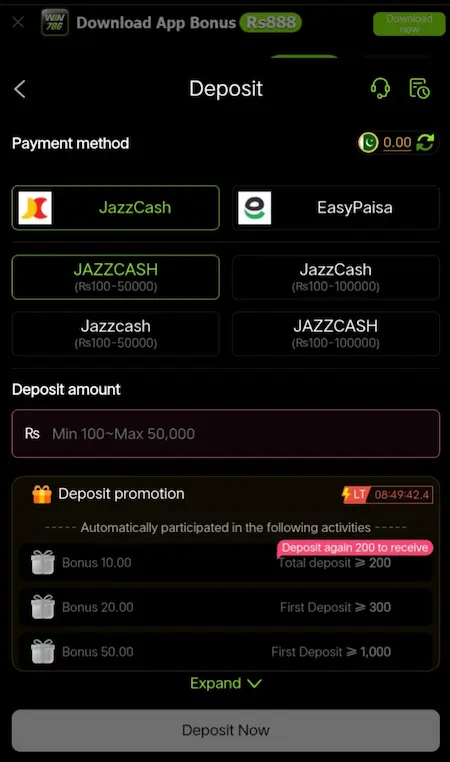Screen dimensions: 450x762
Task: Click the Bonus 50.00 gift box icon
Action: [43, 652]
